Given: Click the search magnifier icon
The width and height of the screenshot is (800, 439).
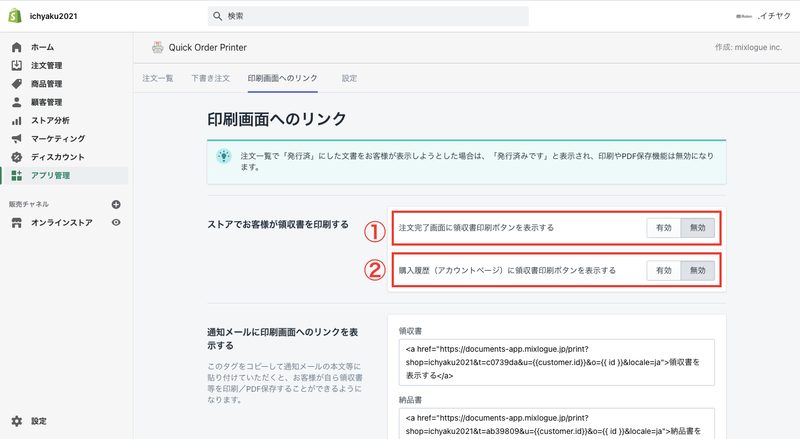Looking at the screenshot, I should [217, 16].
